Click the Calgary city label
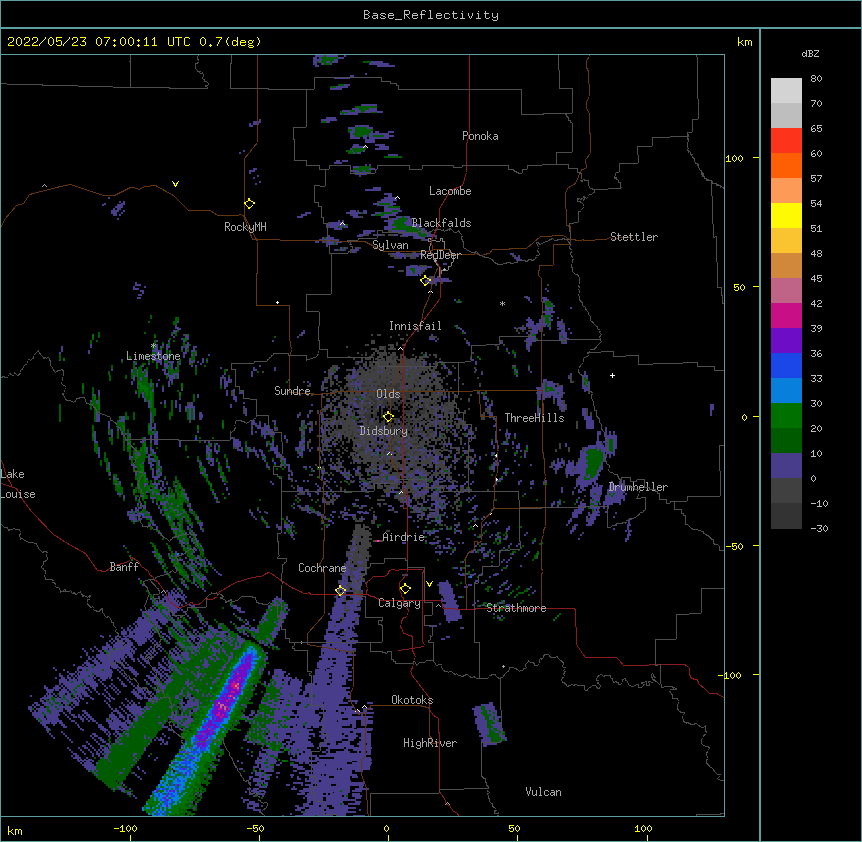This screenshot has height=842, width=862. point(400,603)
